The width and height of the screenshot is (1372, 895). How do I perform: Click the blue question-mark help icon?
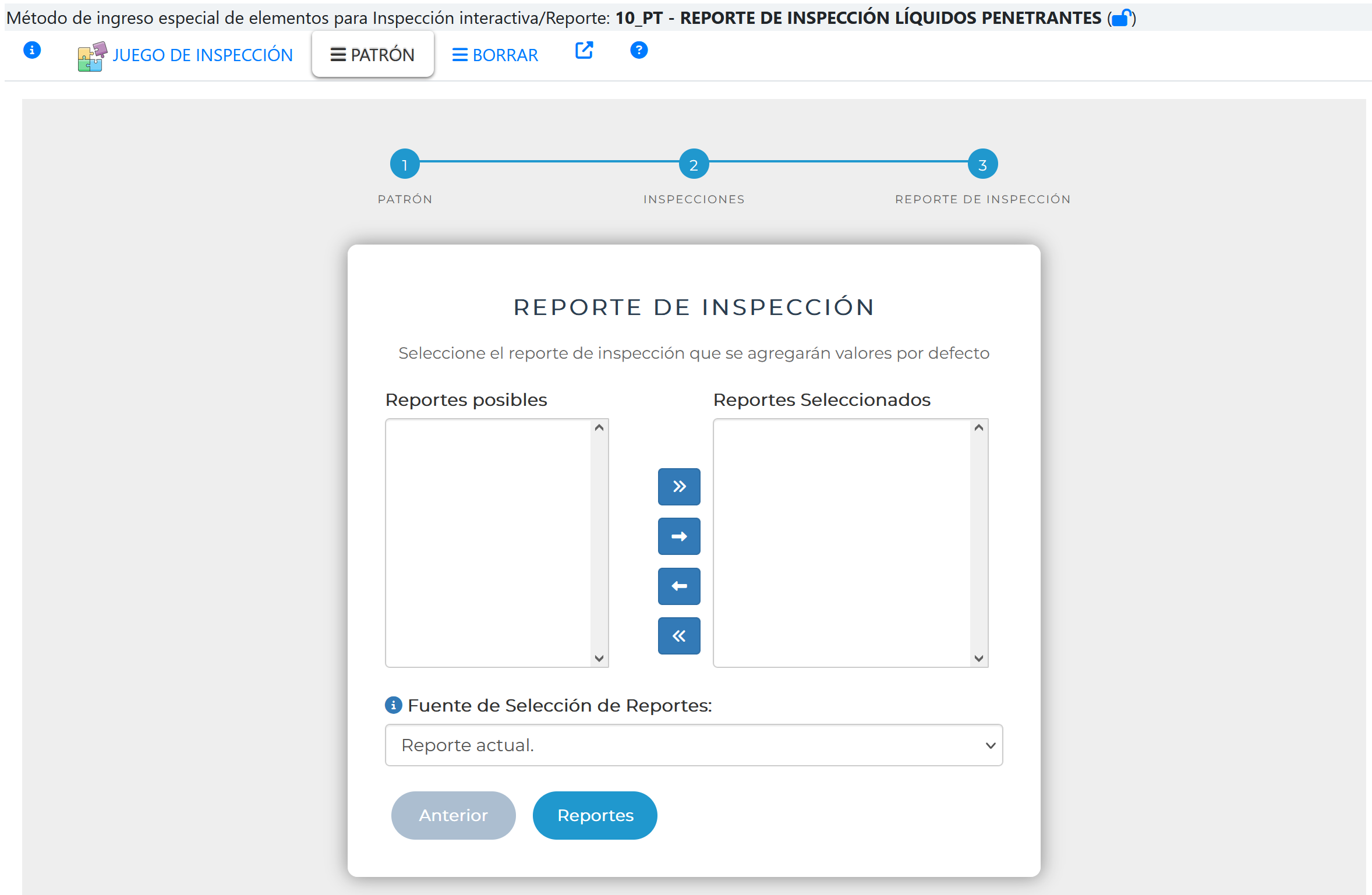click(639, 51)
